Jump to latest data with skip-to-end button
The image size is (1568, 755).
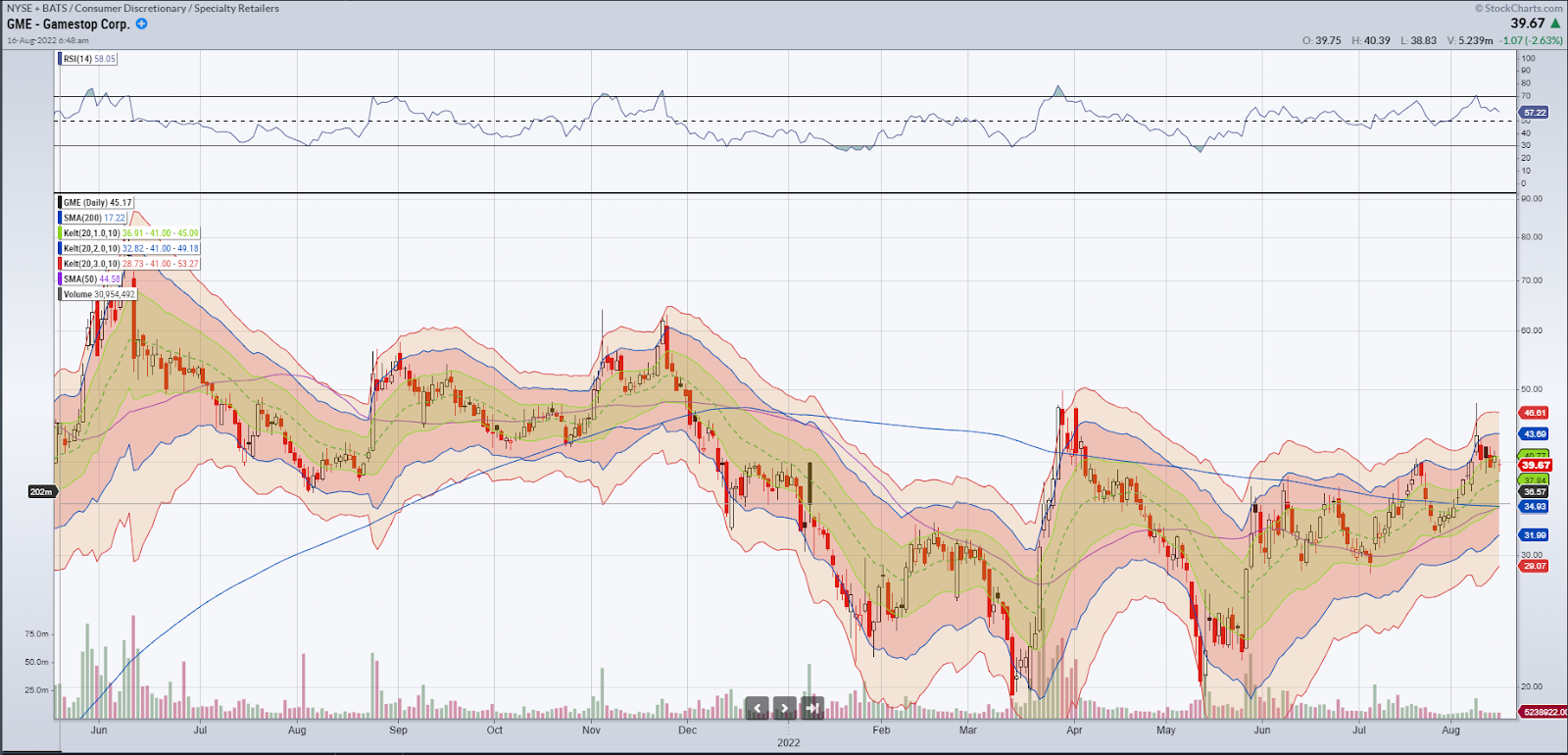(811, 708)
